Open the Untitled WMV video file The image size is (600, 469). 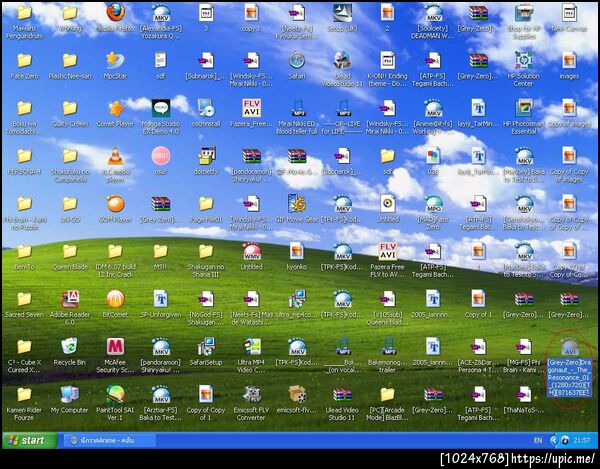(251, 252)
